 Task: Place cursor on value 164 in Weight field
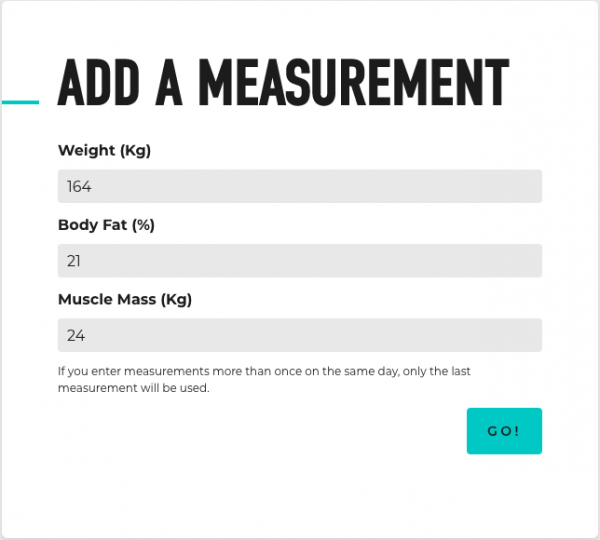(79, 187)
